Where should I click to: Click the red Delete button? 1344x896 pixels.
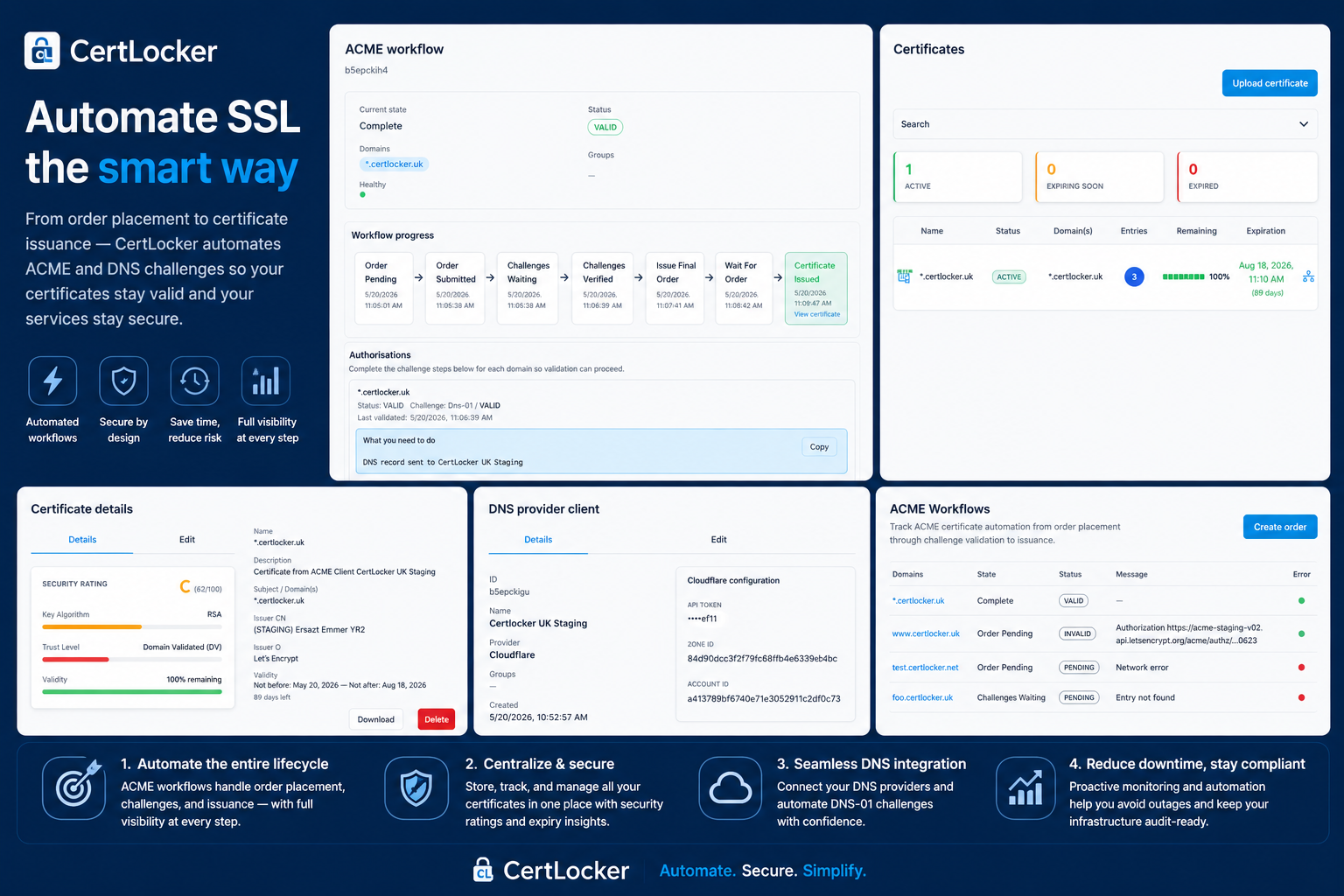coord(437,719)
